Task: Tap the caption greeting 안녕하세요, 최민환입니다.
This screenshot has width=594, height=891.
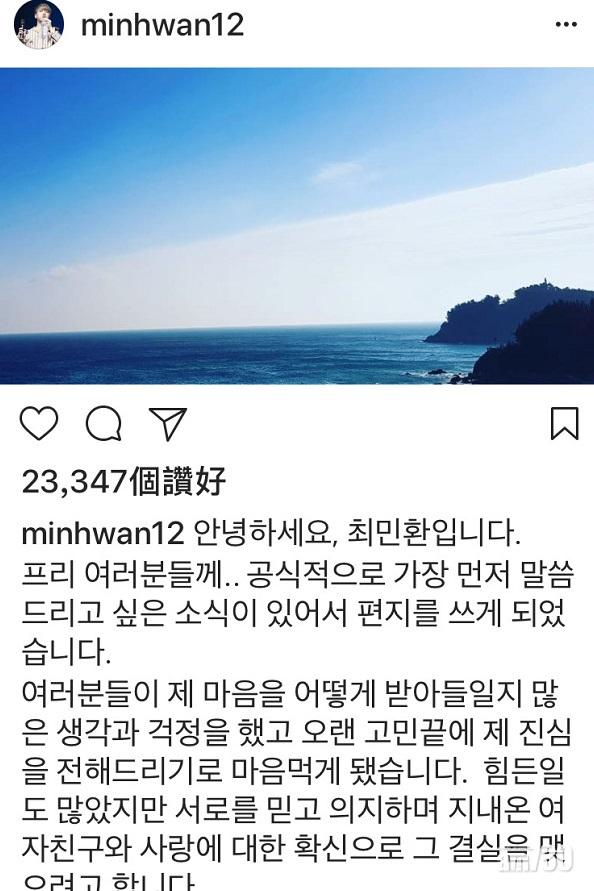Action: pyautogui.click(x=357, y=534)
